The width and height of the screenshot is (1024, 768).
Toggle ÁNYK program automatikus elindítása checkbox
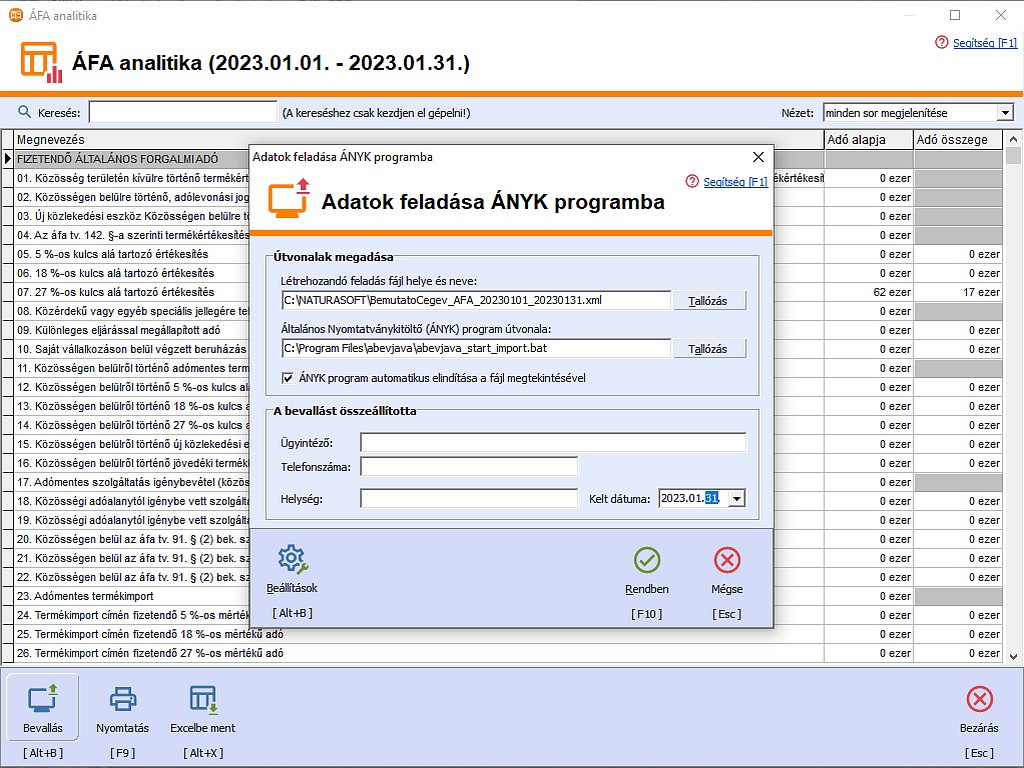click(288, 378)
